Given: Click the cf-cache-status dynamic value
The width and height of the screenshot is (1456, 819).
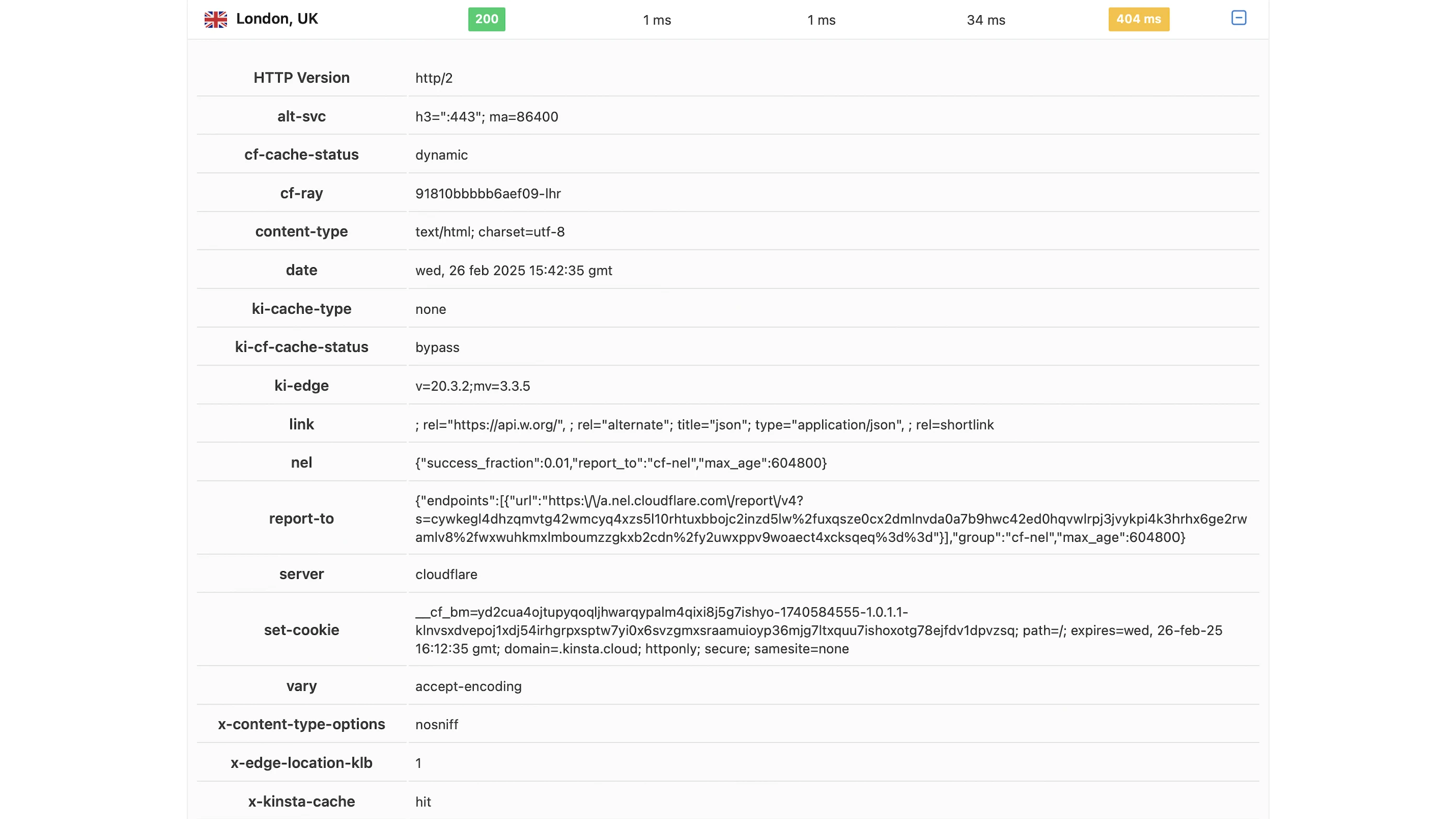Looking at the screenshot, I should (441, 155).
